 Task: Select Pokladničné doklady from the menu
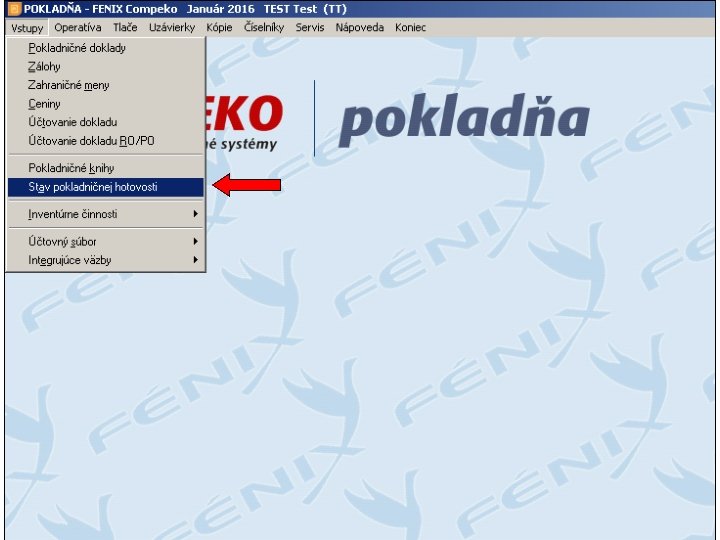[106, 48]
